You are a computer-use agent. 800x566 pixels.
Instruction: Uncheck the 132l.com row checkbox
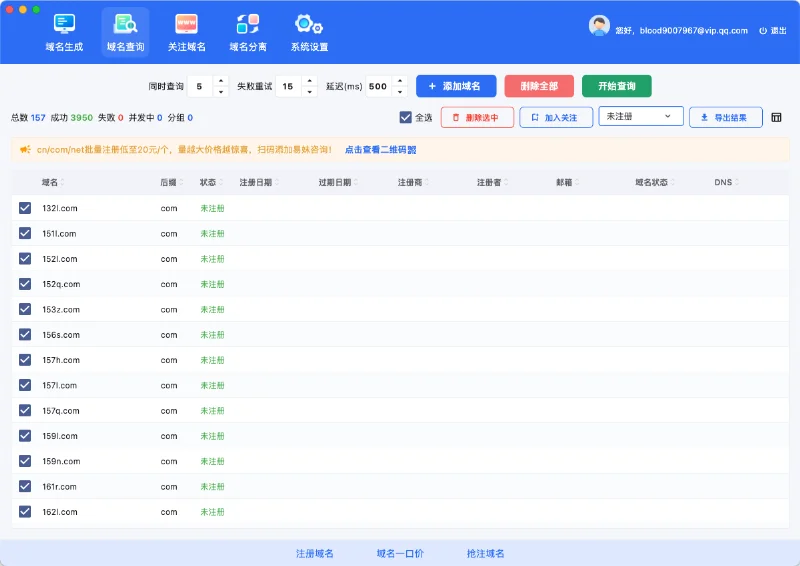(25, 208)
